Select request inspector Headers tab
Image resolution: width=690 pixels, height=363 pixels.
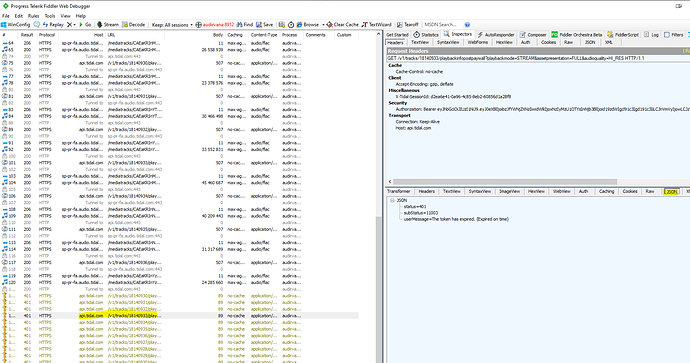[x=395, y=42]
